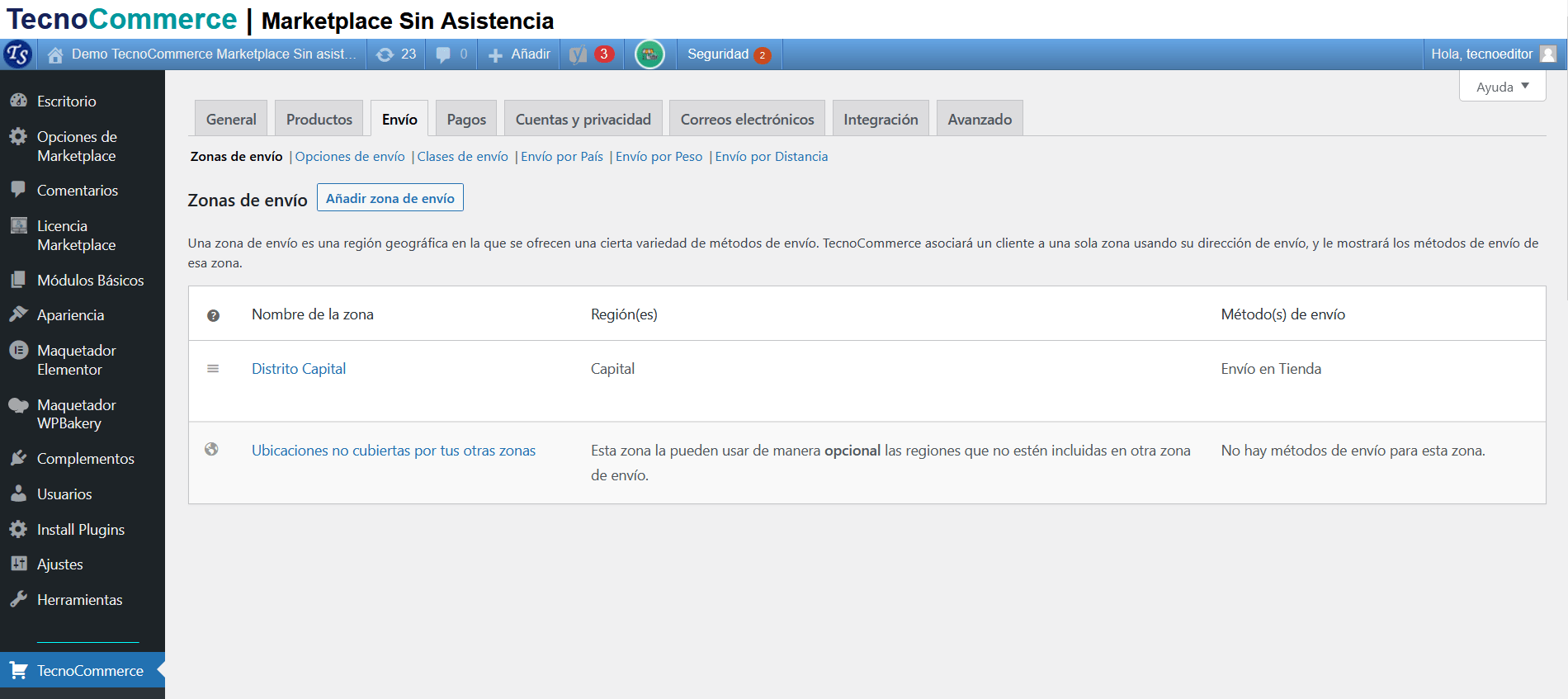Image resolution: width=1568 pixels, height=699 pixels.
Task: Click Añadir zona de envío button
Action: pyautogui.click(x=390, y=198)
